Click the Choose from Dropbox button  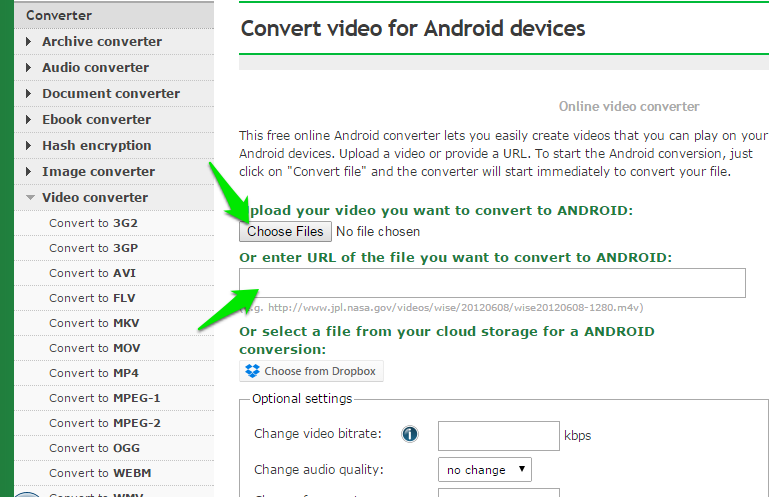point(311,371)
